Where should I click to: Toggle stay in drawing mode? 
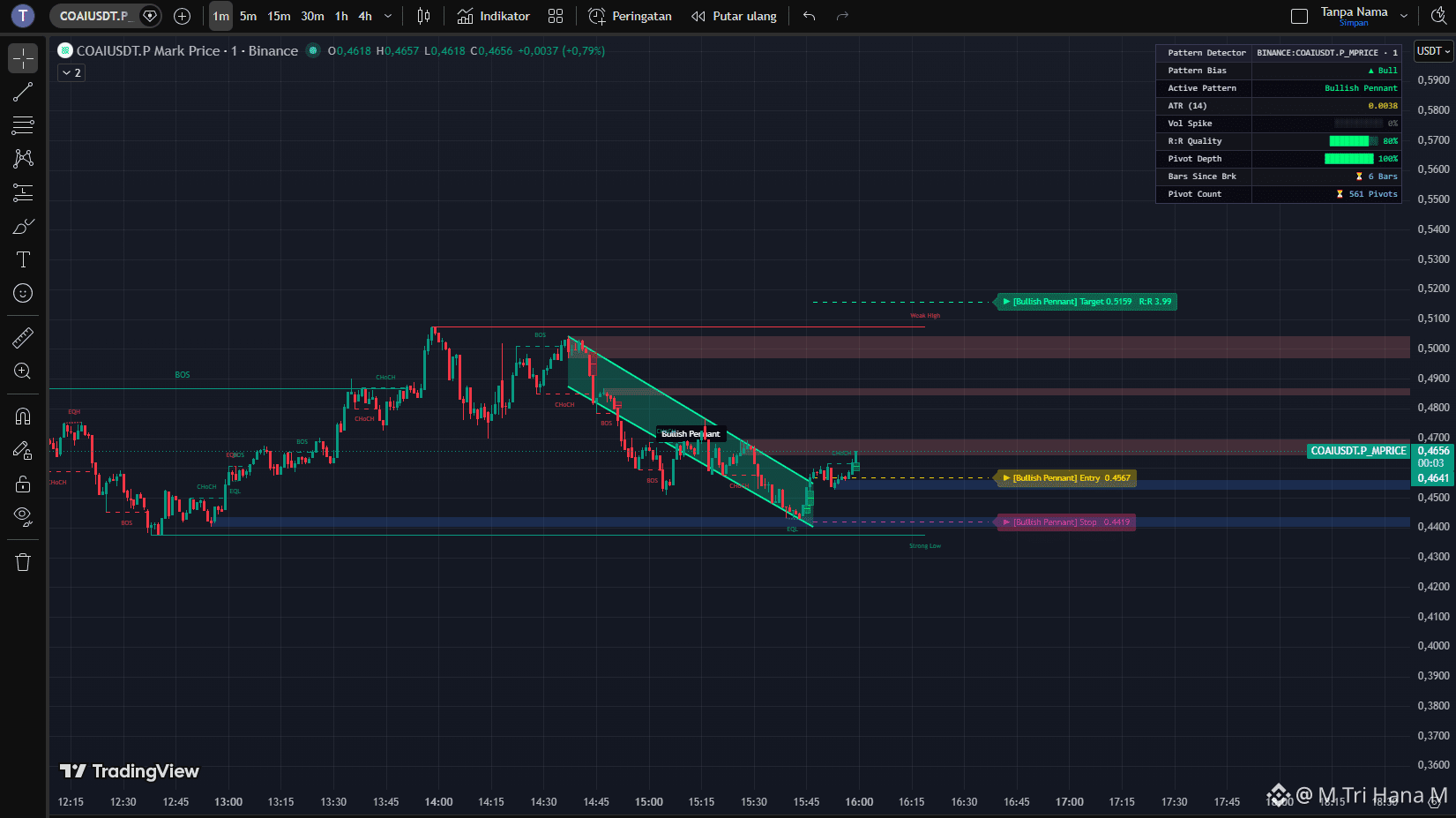coord(23,450)
